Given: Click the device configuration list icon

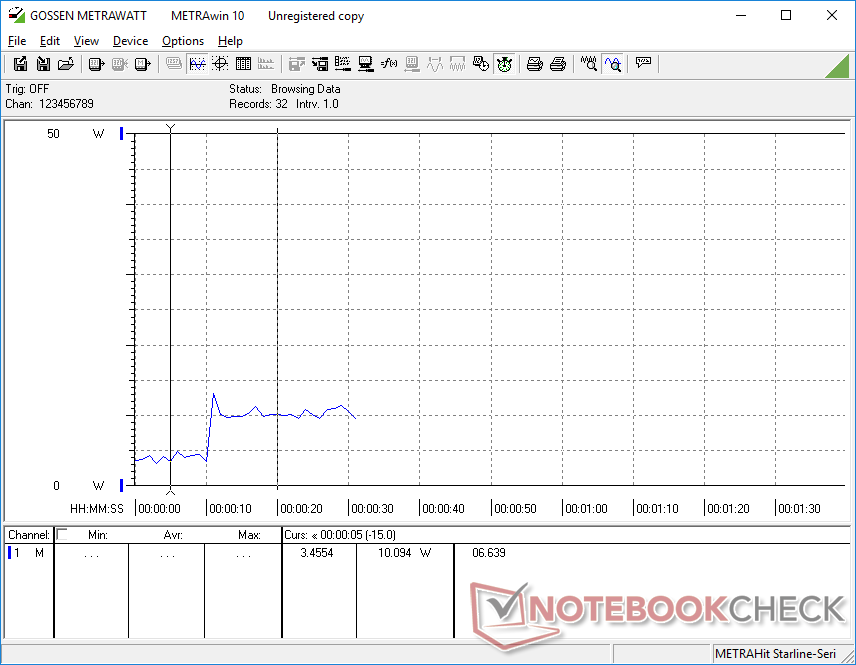Looking at the screenshot, I should click(x=320, y=64).
